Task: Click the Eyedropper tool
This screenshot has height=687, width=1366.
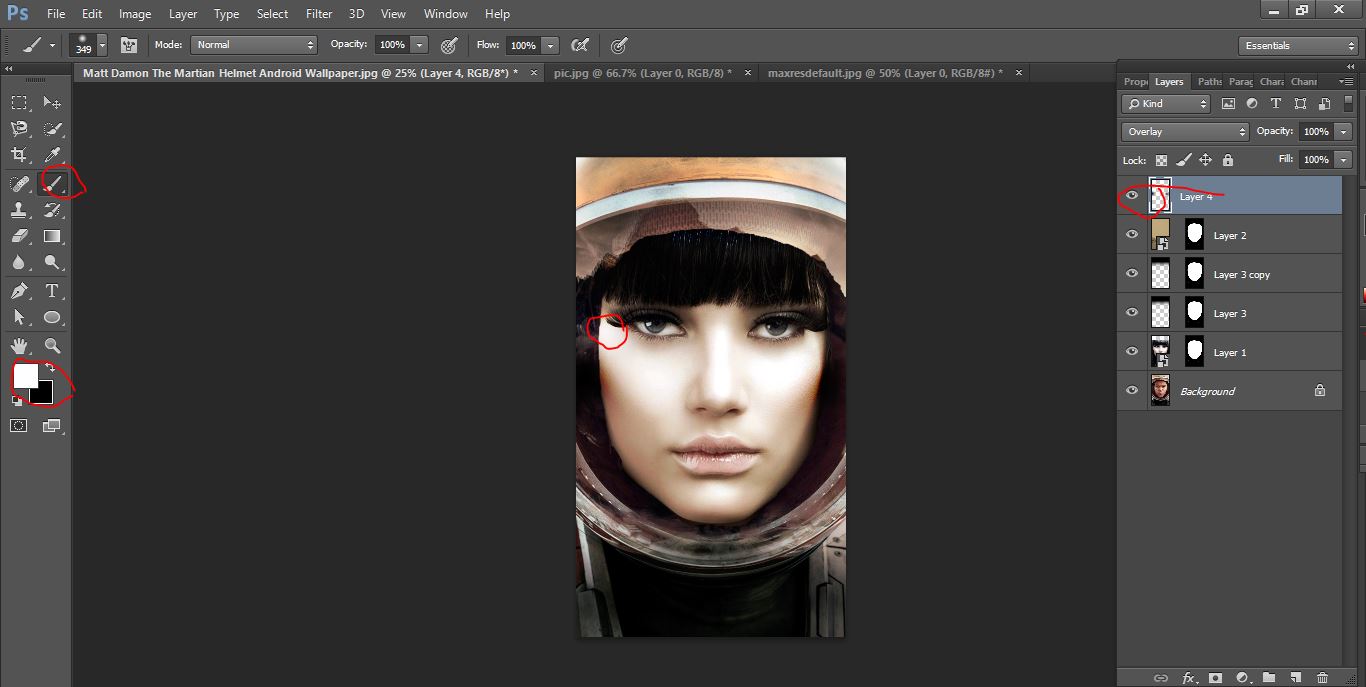Action: coord(53,155)
